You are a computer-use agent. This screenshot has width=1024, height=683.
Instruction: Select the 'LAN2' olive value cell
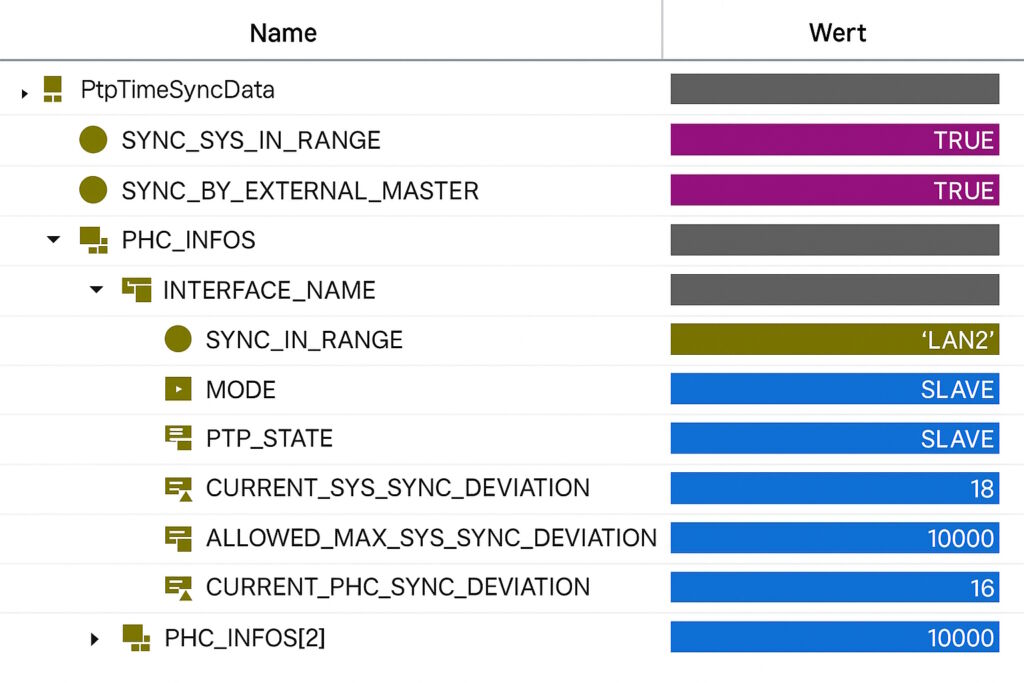pos(834,339)
